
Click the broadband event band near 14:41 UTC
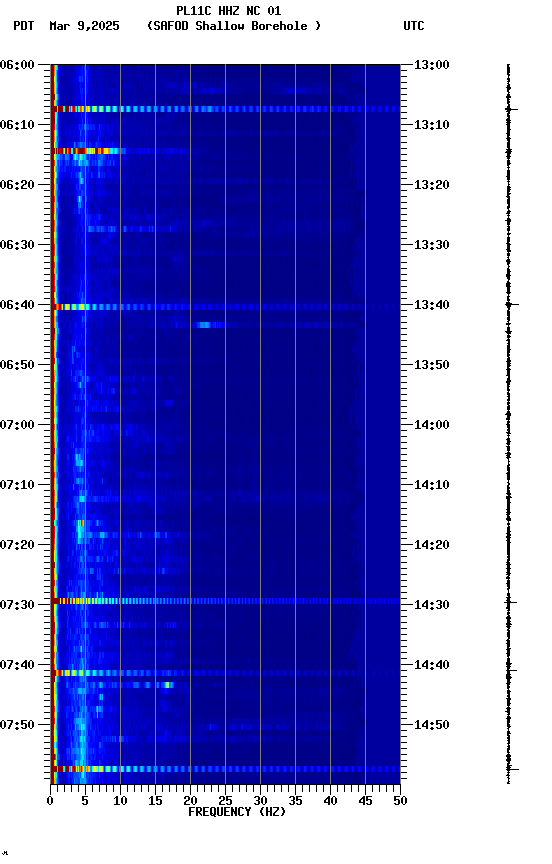point(226,673)
